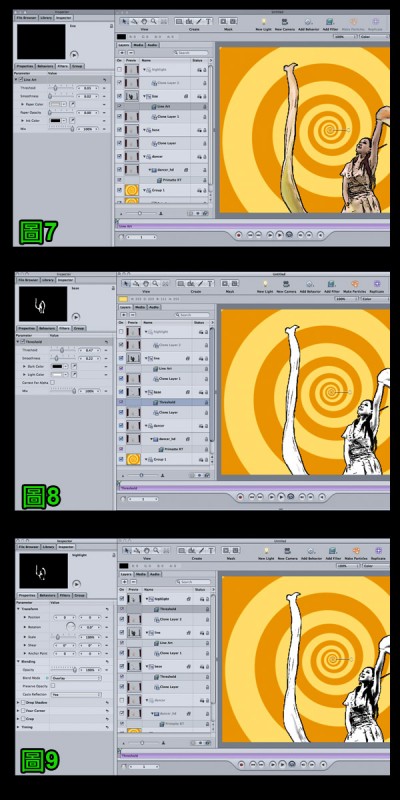This screenshot has height=800, width=400.
Task: Reset Line Art filter with its arrow icon
Action: [x=105, y=80]
